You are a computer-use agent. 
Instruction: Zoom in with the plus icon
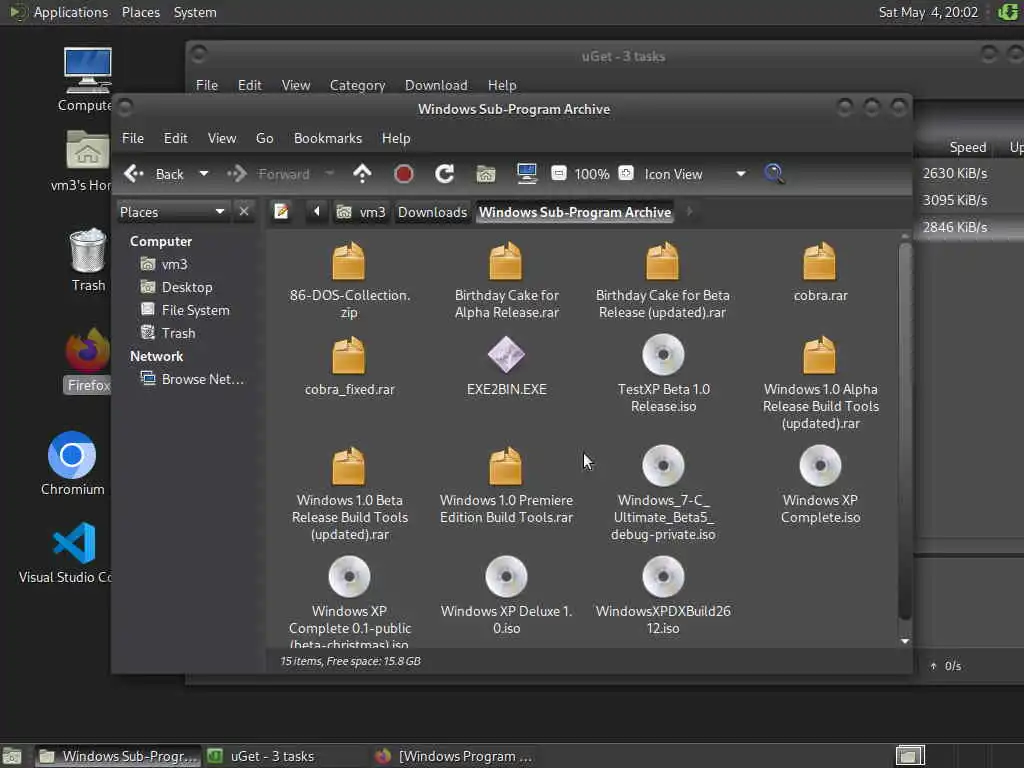pyautogui.click(x=626, y=174)
